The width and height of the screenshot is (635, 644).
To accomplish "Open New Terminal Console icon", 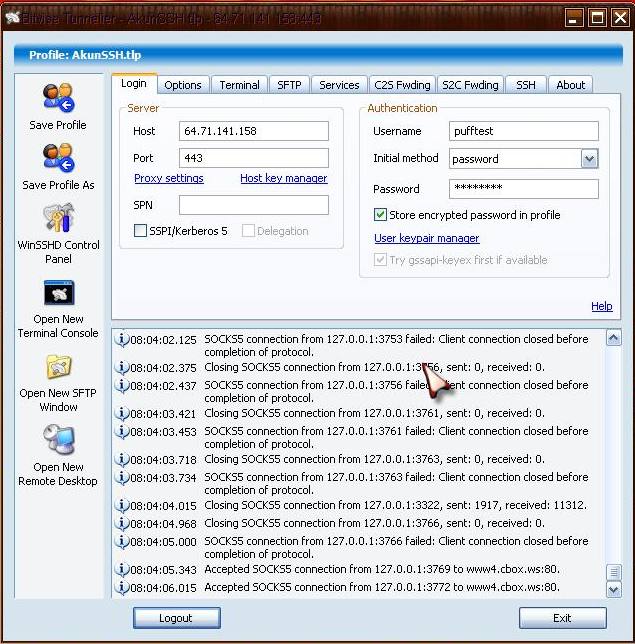I will point(57,293).
